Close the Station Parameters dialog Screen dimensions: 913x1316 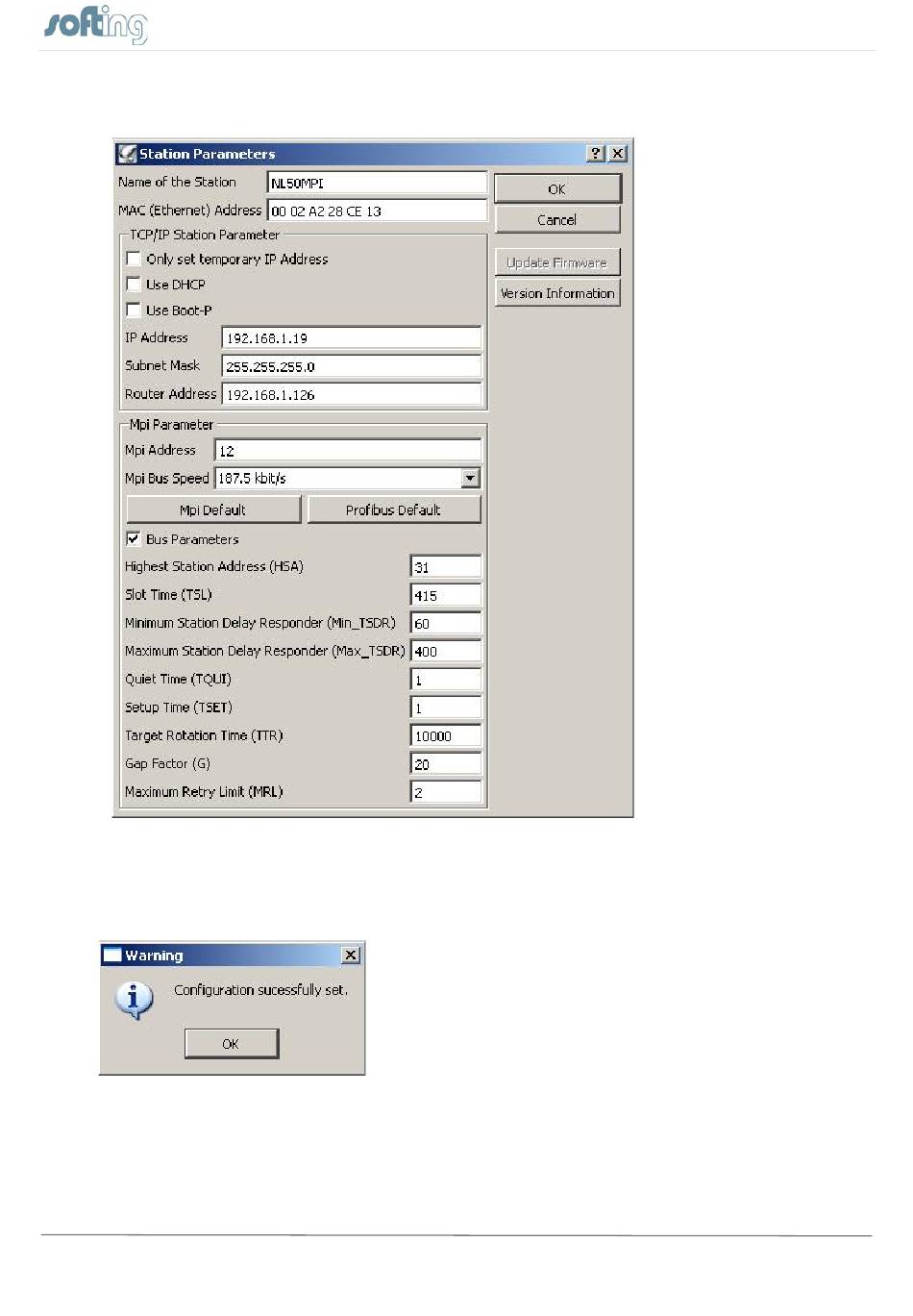[618, 153]
